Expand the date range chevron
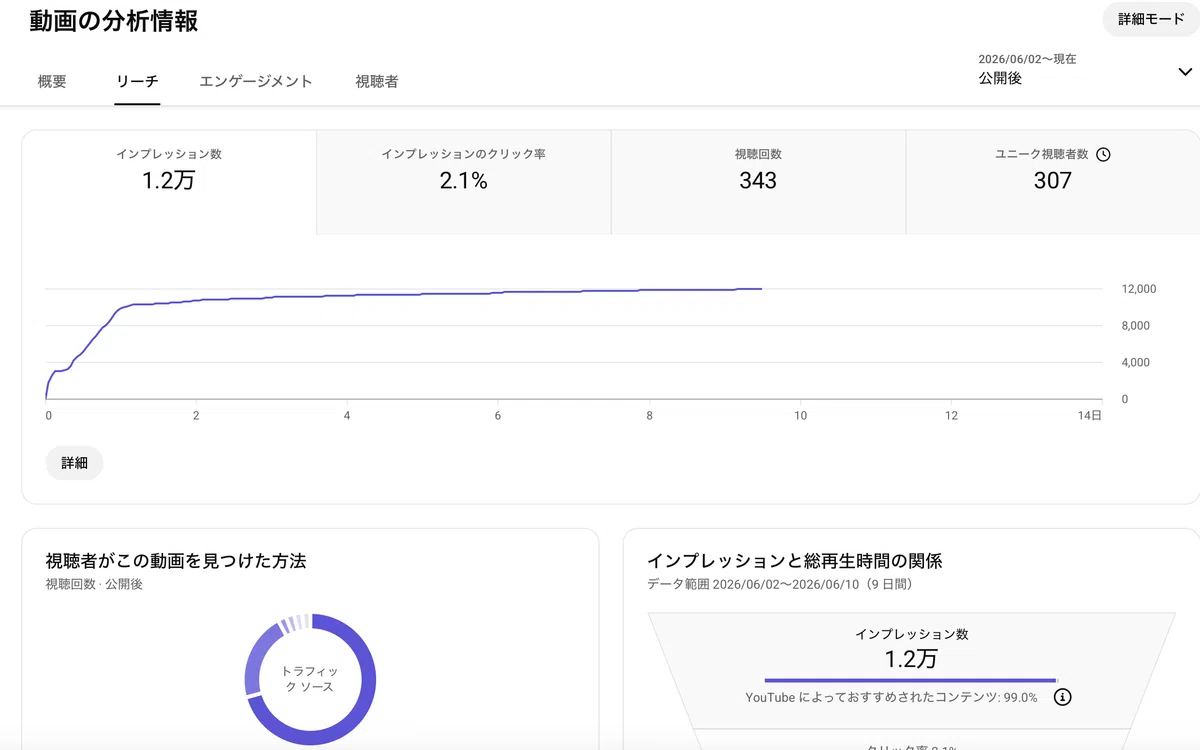Image resolution: width=1200 pixels, height=750 pixels. 1185,71
